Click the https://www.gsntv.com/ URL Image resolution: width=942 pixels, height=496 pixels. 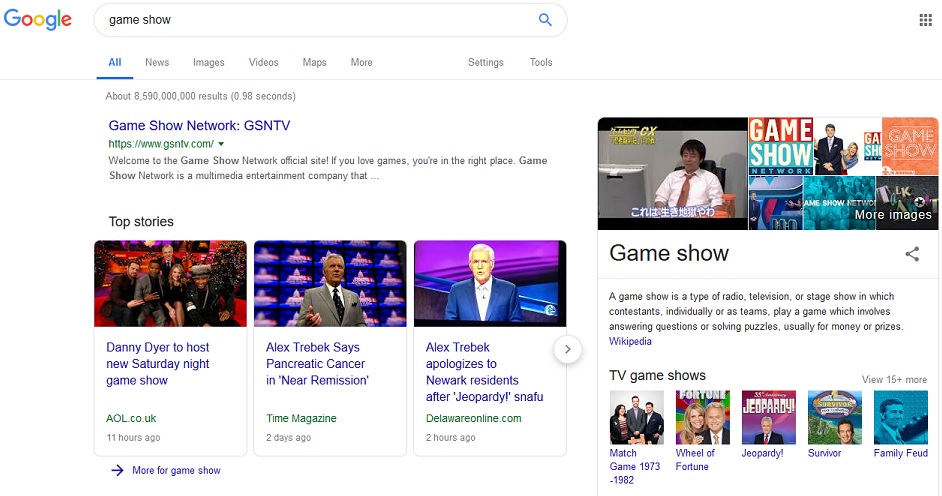coord(161,144)
